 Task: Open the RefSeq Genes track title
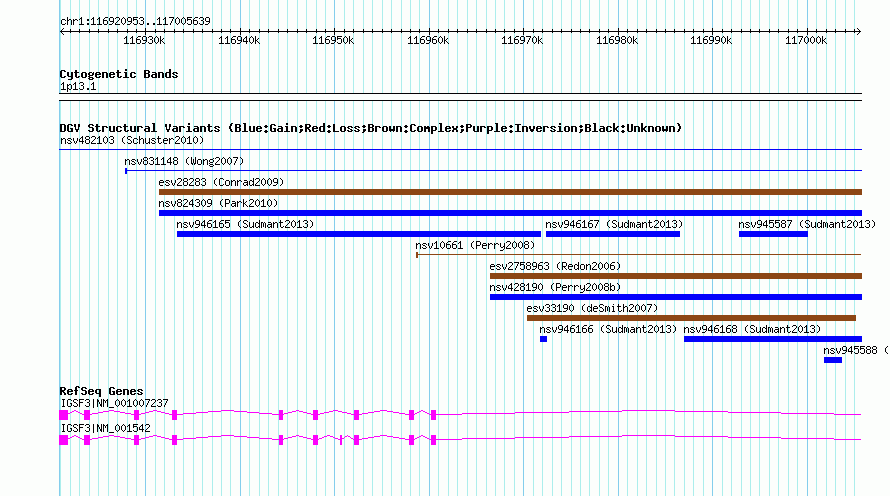101,390
